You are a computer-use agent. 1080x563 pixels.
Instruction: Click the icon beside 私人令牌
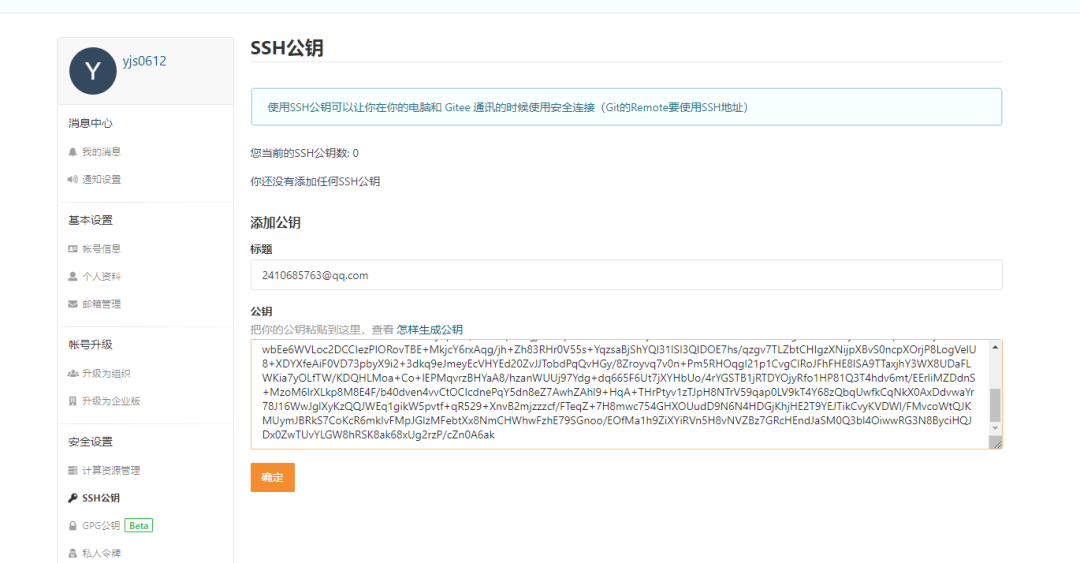72,553
